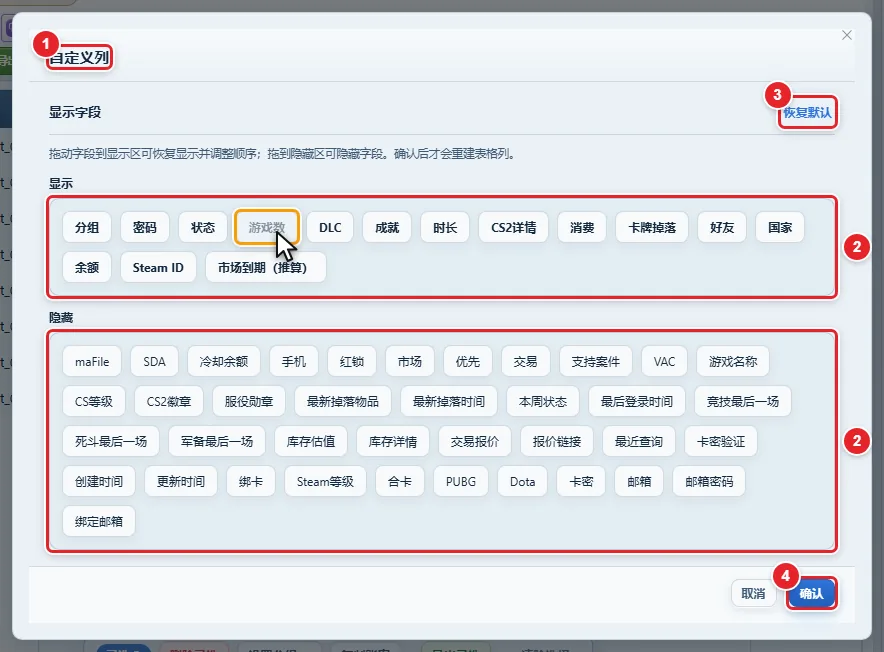Click the hidden 报价链接 chip

[557, 442]
